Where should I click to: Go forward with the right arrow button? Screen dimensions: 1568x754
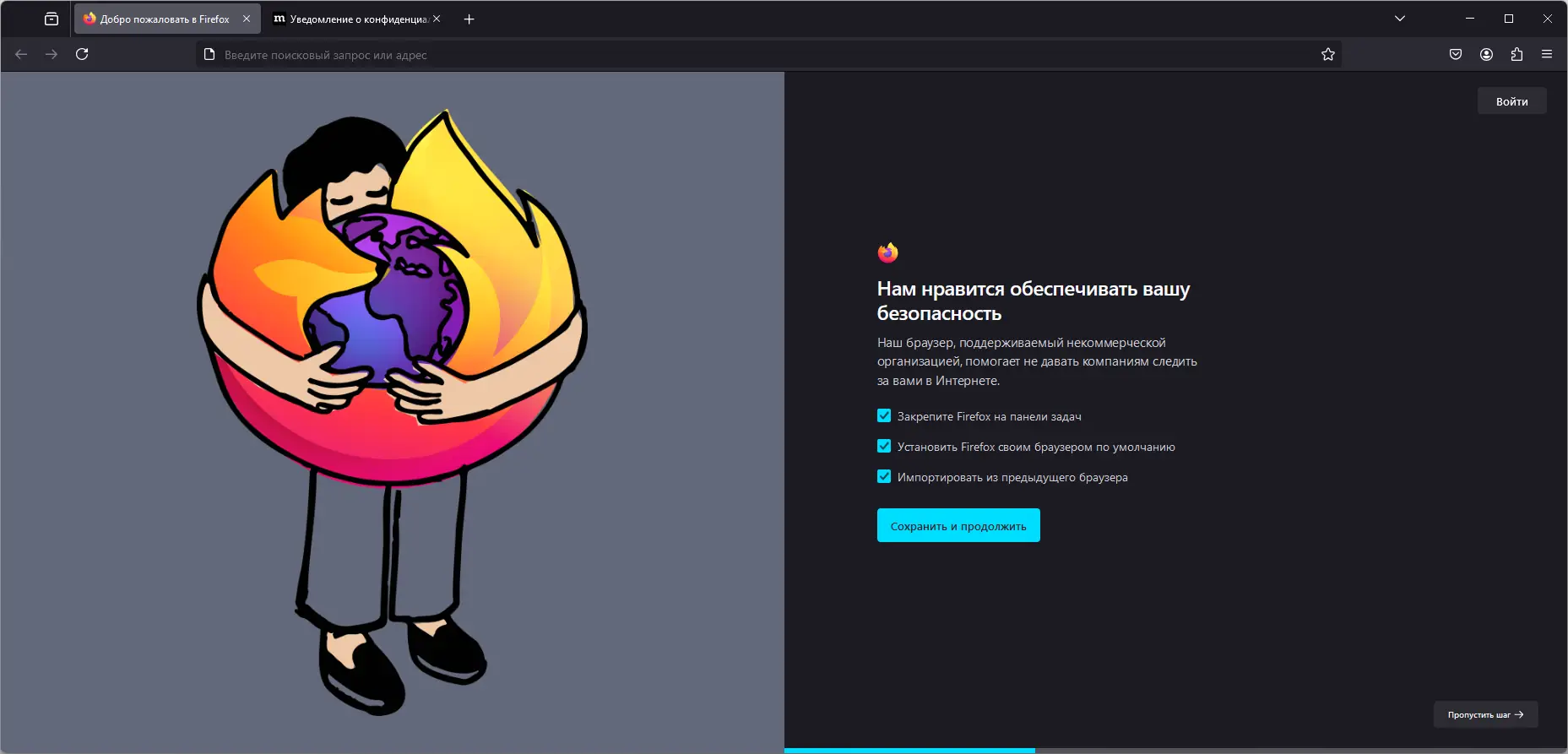tap(52, 54)
